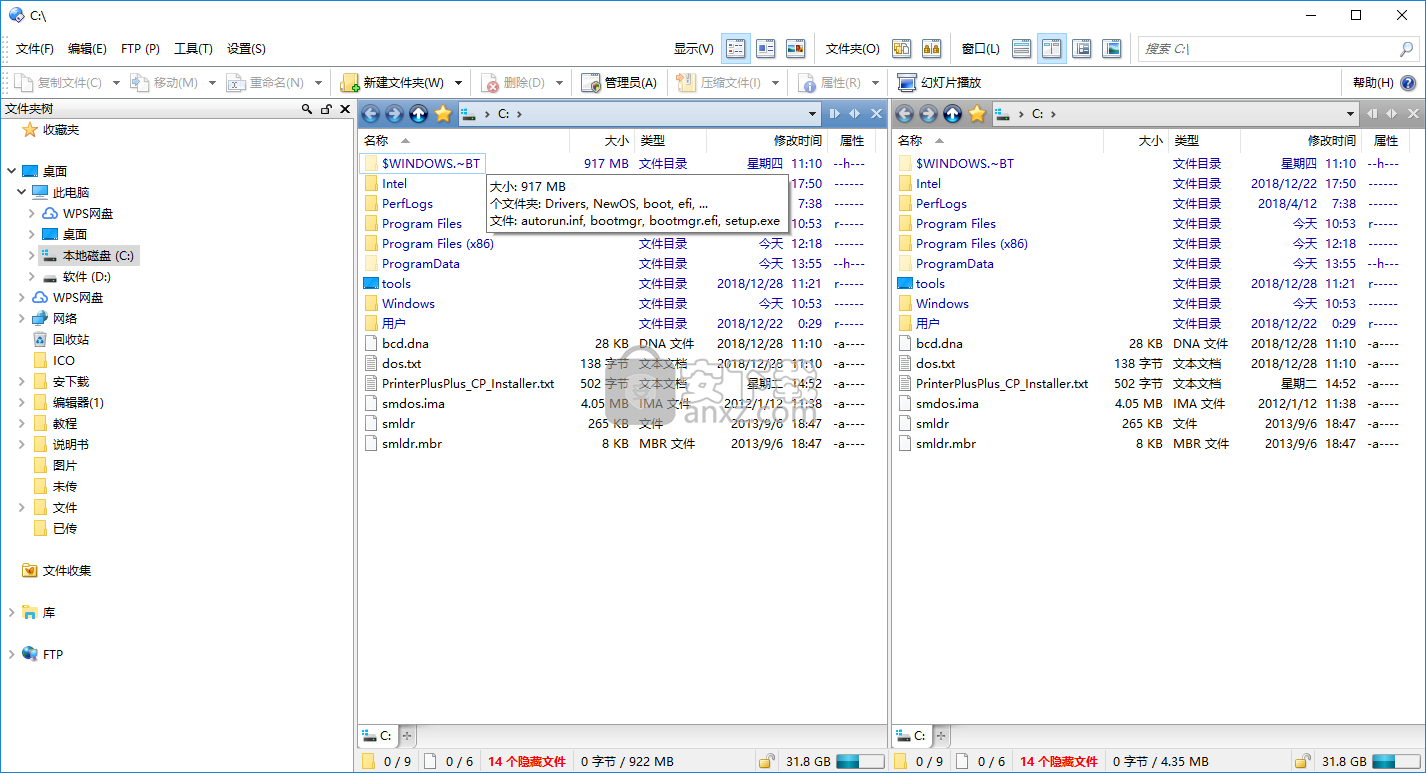Screen dimensions: 1426x773
Task: Switch to the second display view icon
Action: (766, 48)
